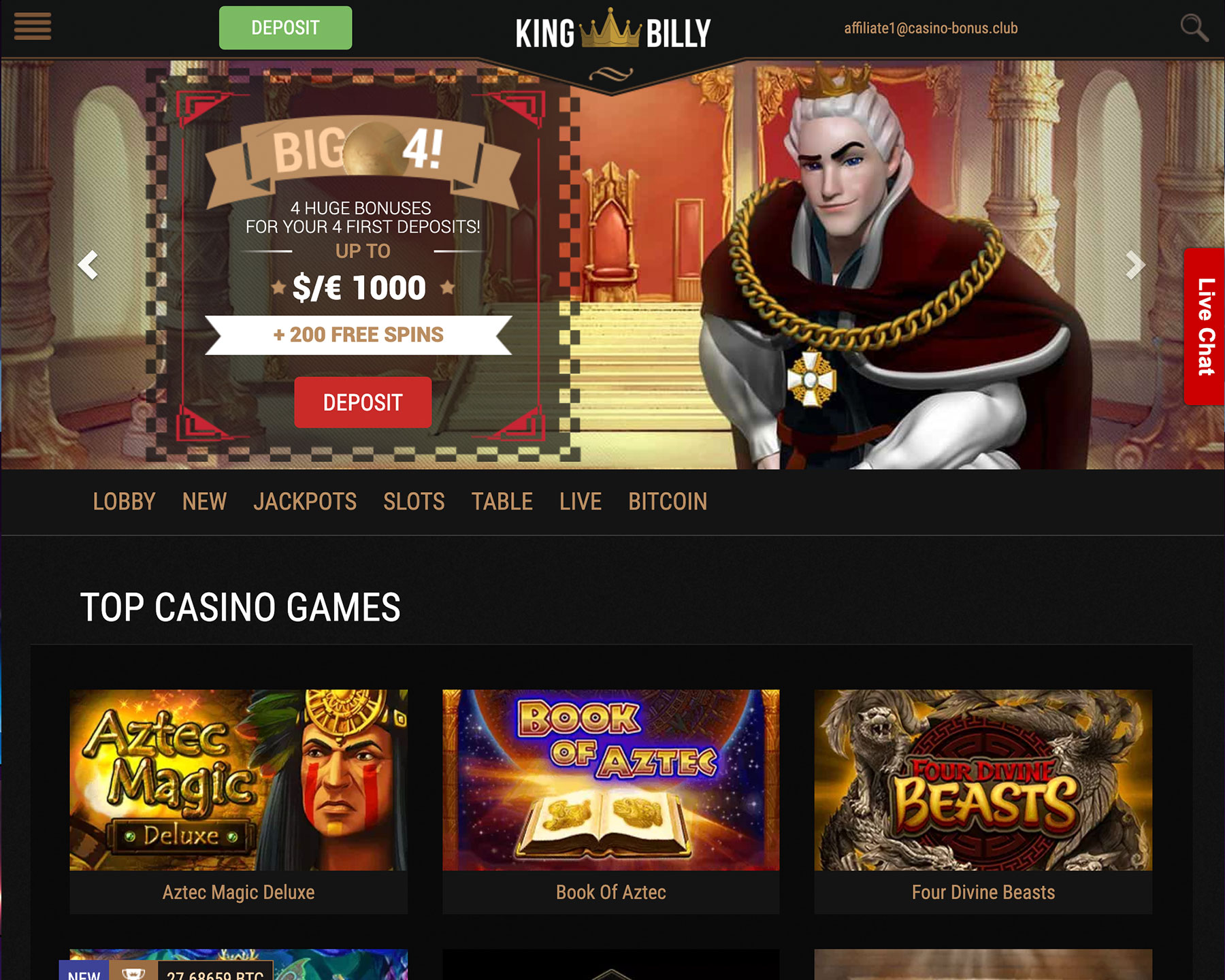
Task: Switch to the New games tab
Action: click(204, 502)
